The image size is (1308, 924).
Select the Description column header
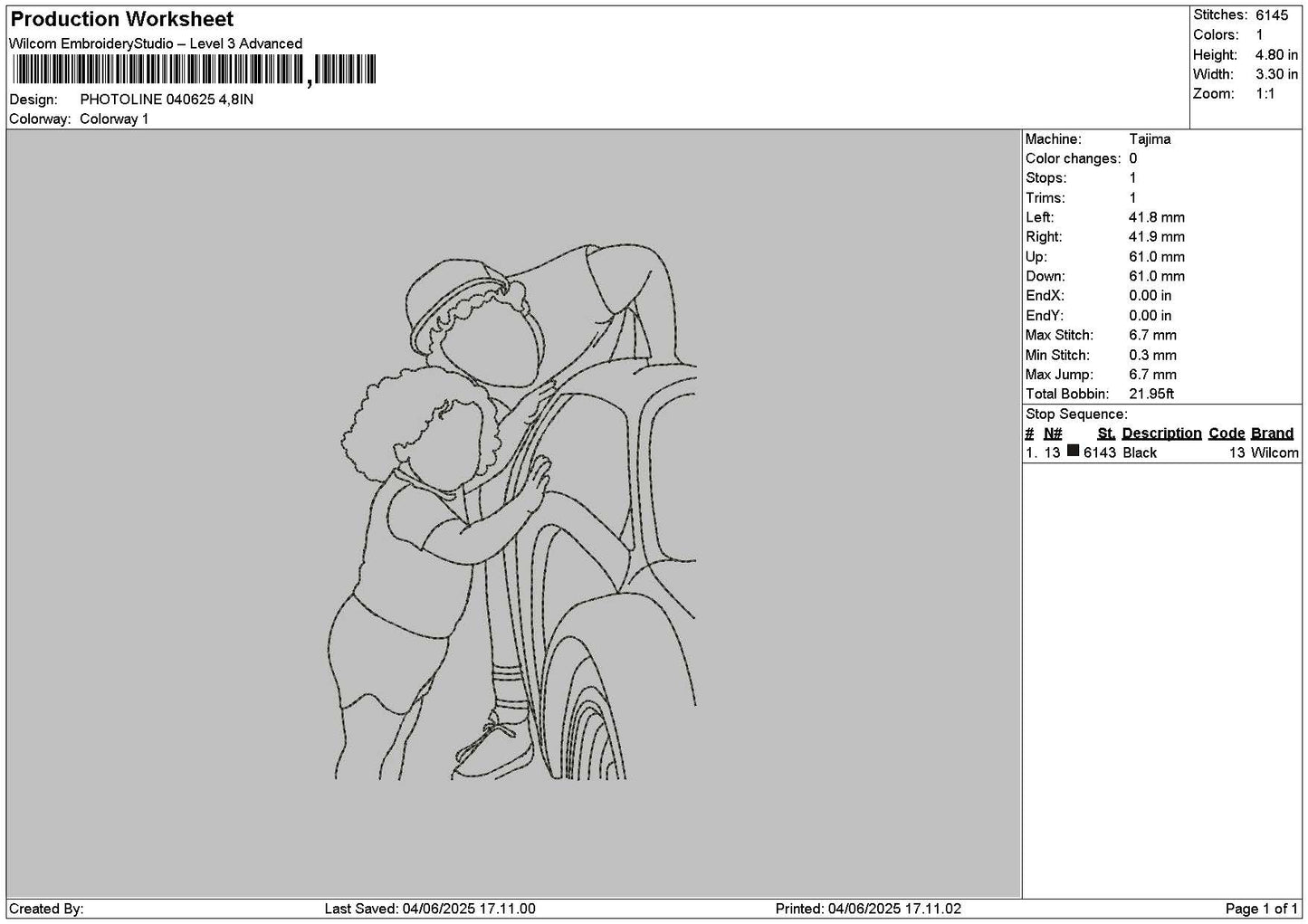(1161, 433)
